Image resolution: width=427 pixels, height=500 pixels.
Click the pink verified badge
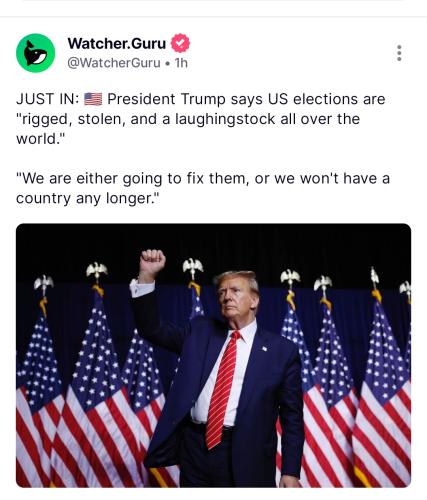180,43
